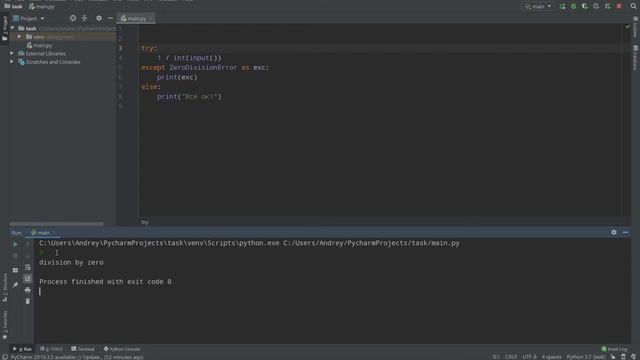The height and width of the screenshot is (360, 640).
Task: Open the Run tool window tab
Action: (x=22, y=349)
